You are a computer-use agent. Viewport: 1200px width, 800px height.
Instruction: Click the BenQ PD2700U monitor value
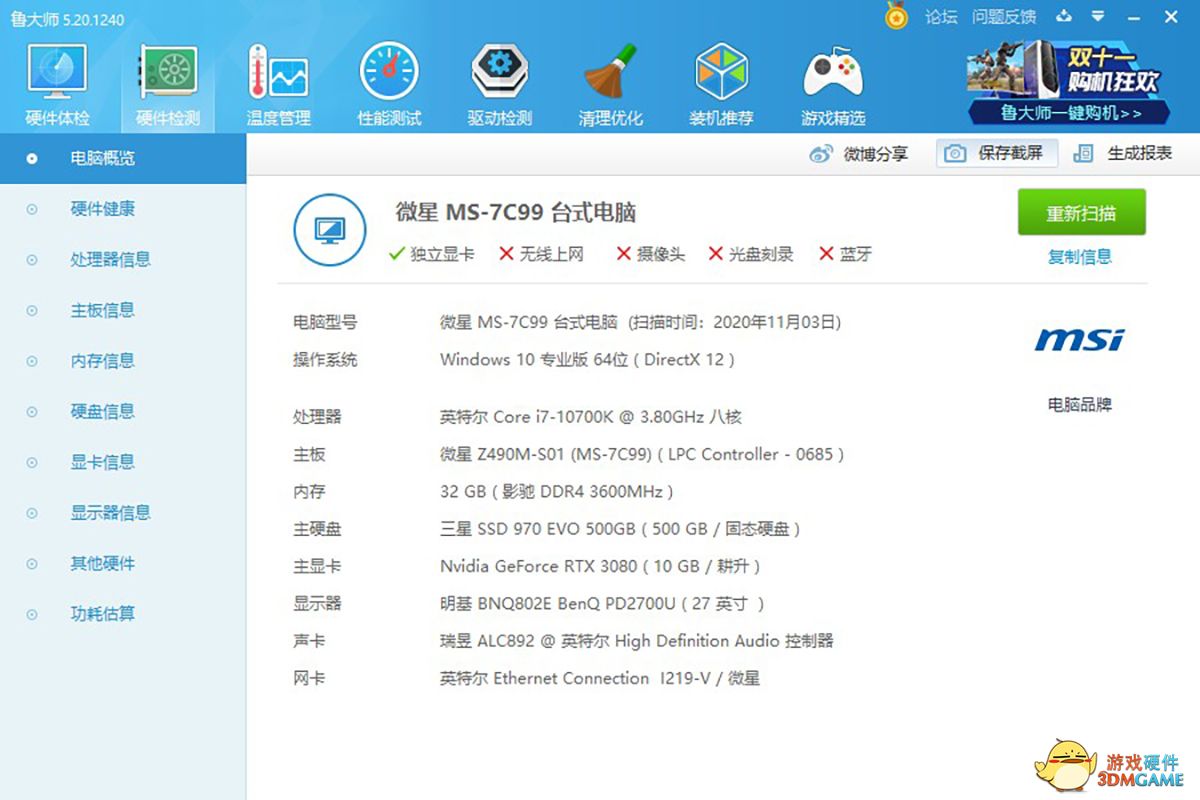pyautogui.click(x=602, y=604)
